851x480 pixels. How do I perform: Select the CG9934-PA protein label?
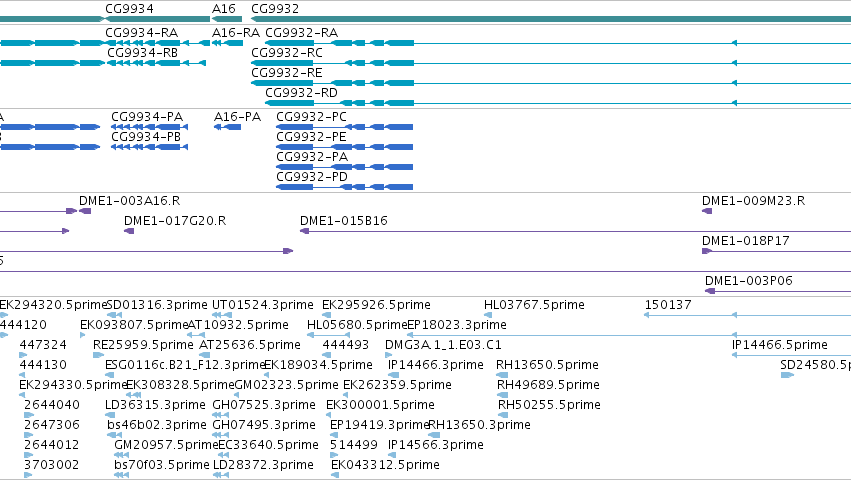coord(147,117)
